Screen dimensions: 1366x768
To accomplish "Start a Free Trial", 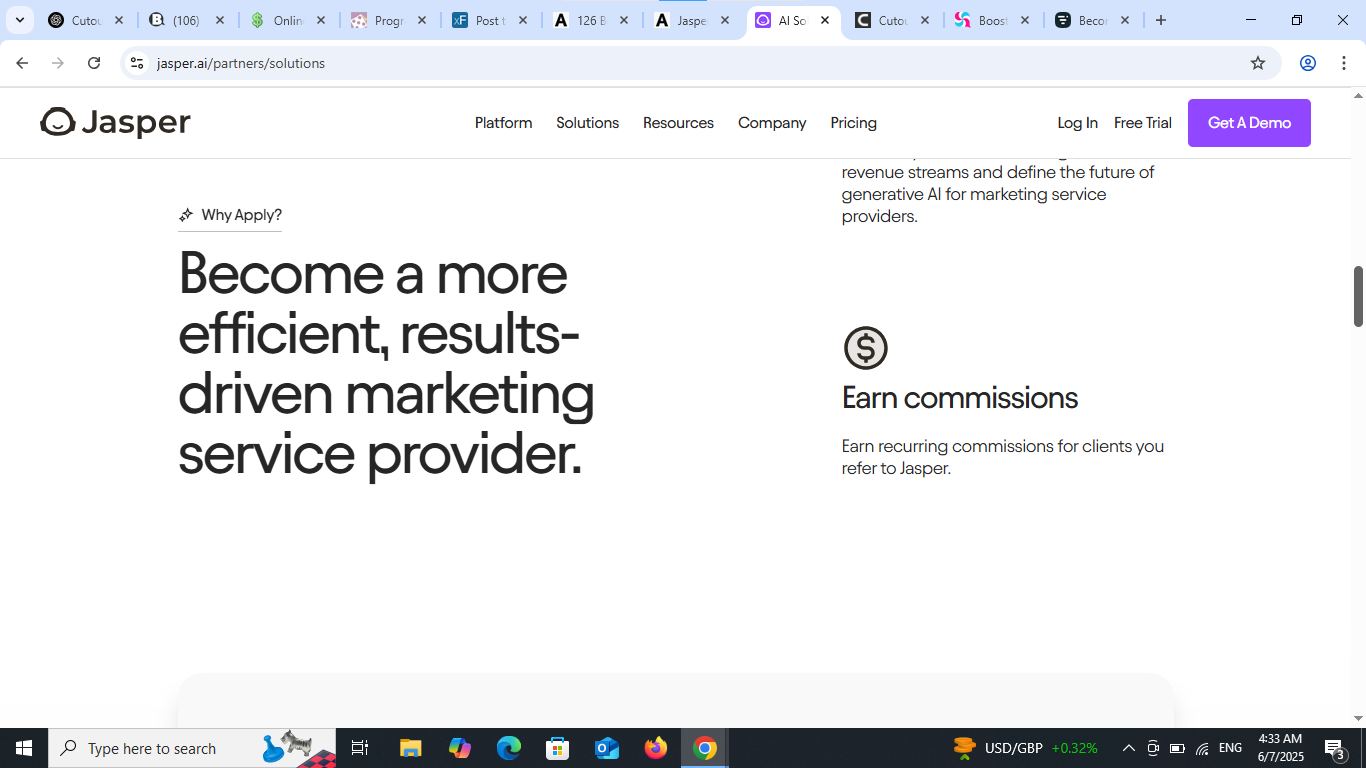I will click(1142, 123).
